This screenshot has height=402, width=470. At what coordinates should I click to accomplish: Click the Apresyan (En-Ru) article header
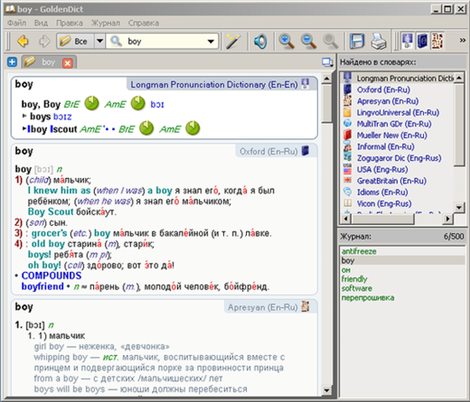tap(269, 307)
